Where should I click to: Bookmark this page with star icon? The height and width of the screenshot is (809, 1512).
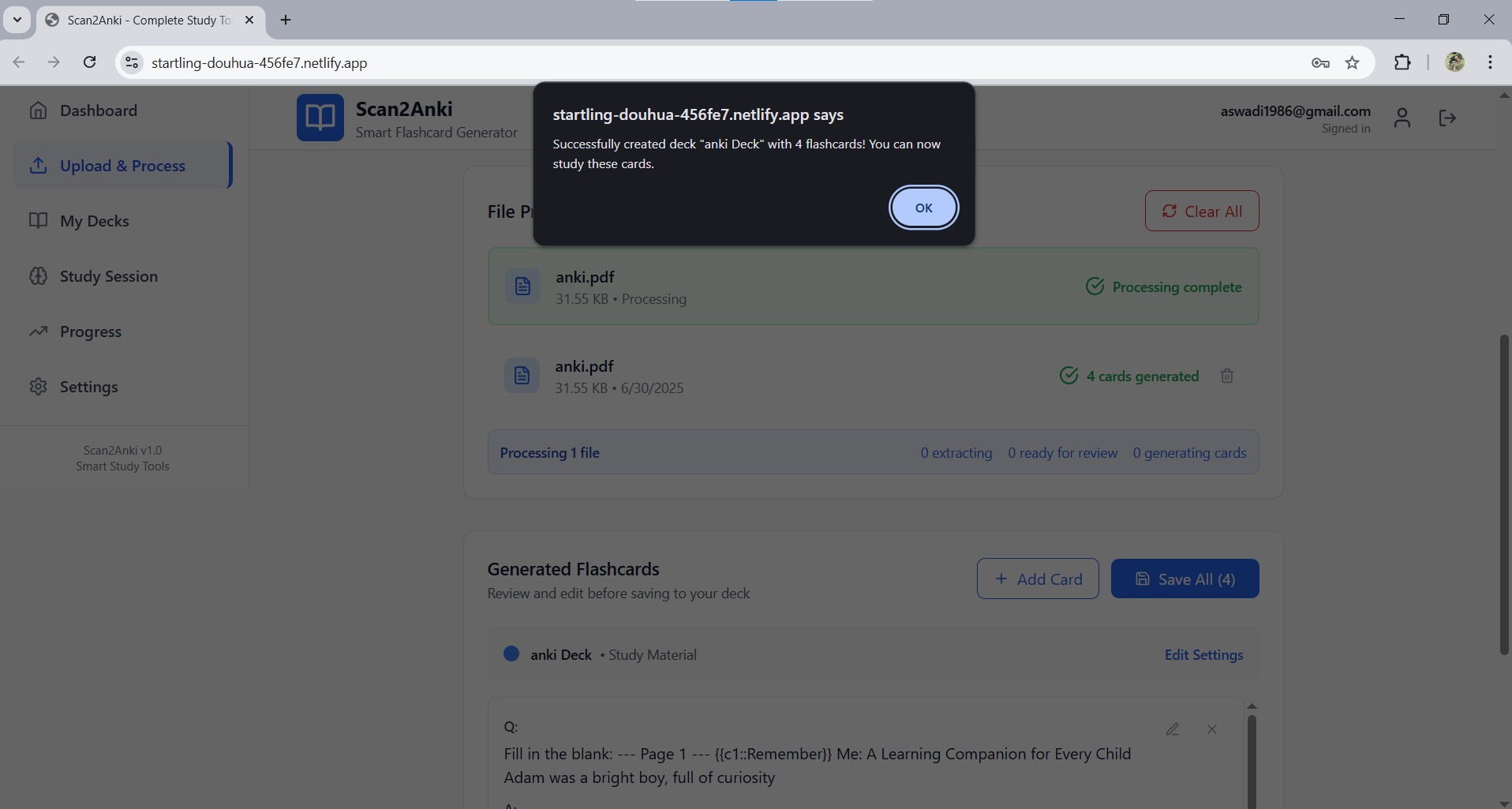pos(1353,63)
